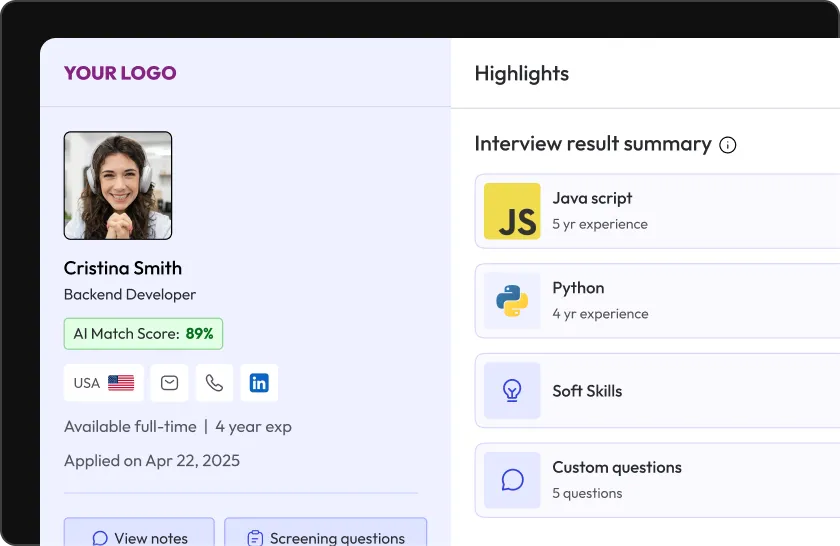The height and width of the screenshot is (546, 840).
Task: Click the candidate name Cristina Smith
Action: point(123,268)
